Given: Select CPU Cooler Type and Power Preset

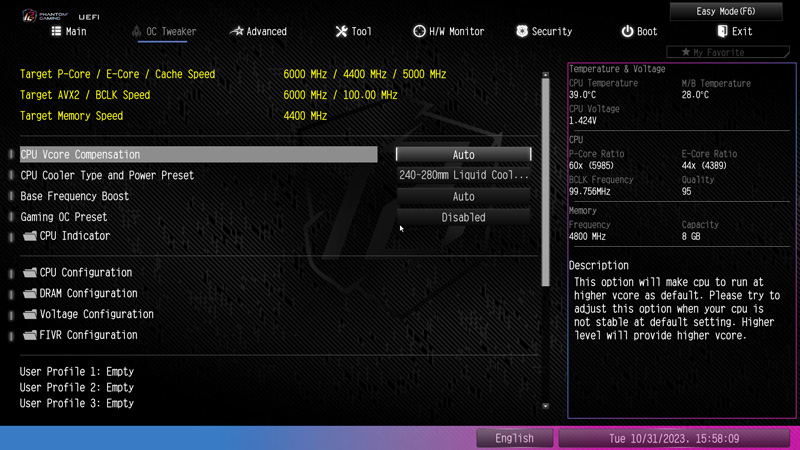Looking at the screenshot, I should 107,176.
